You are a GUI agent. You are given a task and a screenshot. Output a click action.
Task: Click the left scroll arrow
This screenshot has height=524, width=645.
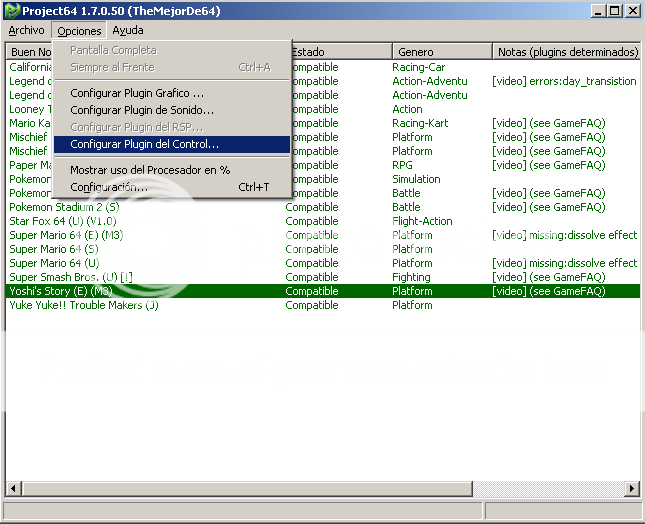(x=14, y=489)
